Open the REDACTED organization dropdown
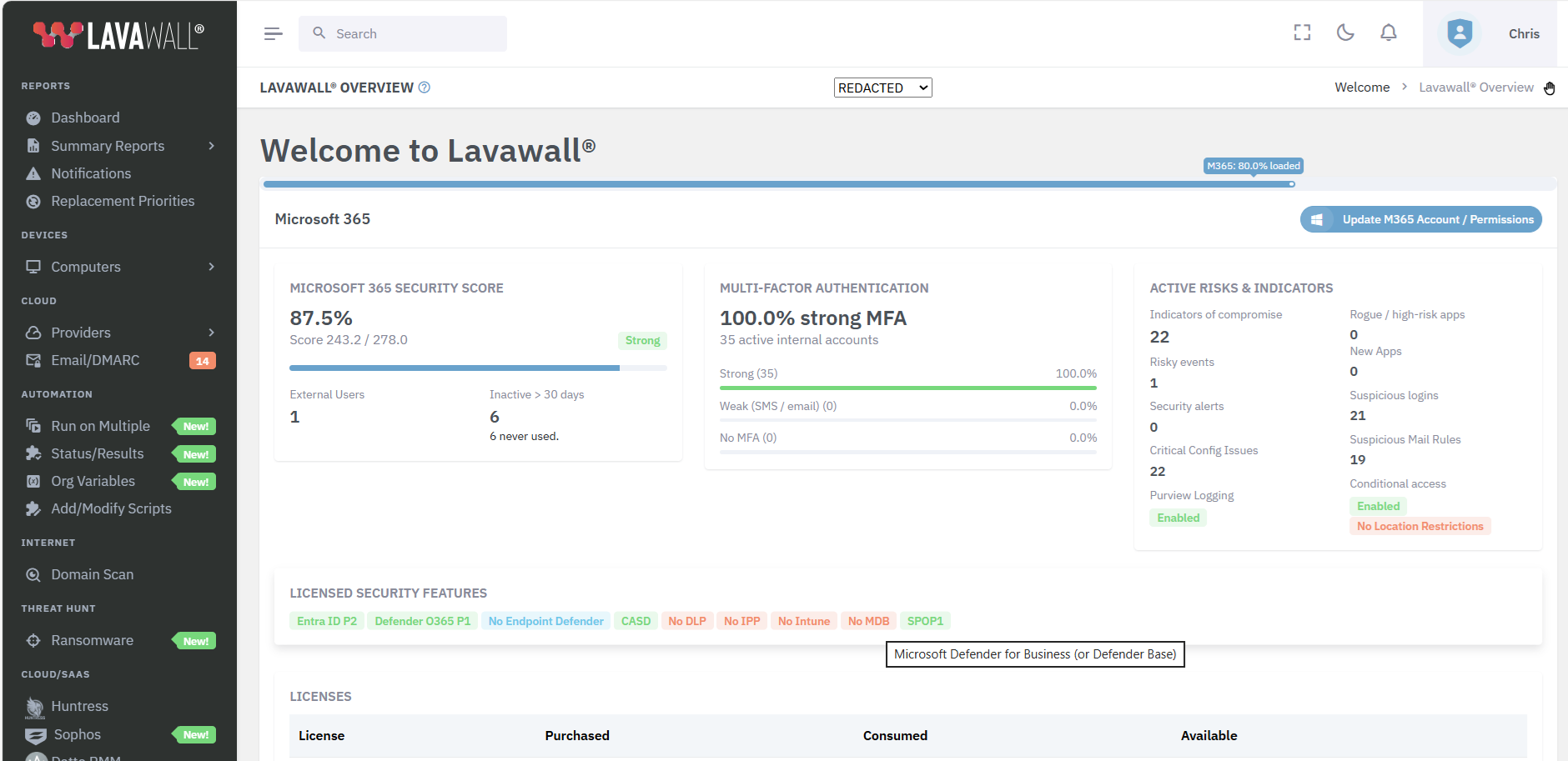1568x761 pixels. pyautogui.click(x=882, y=87)
